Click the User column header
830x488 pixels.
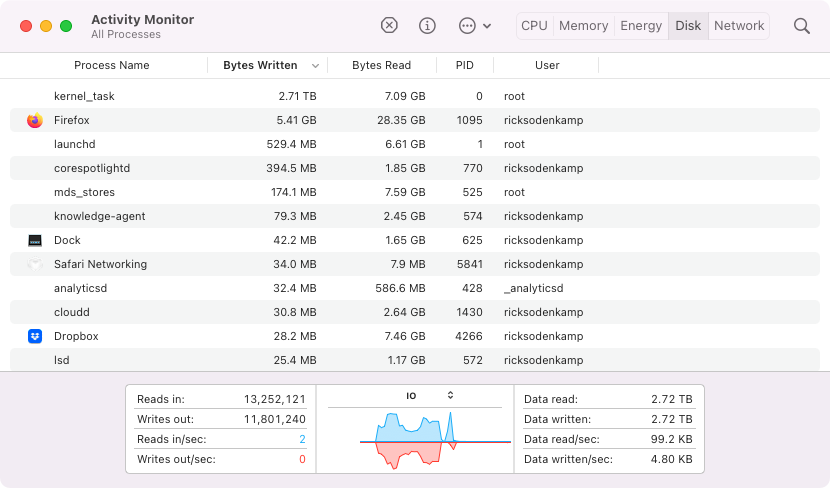[547, 66]
